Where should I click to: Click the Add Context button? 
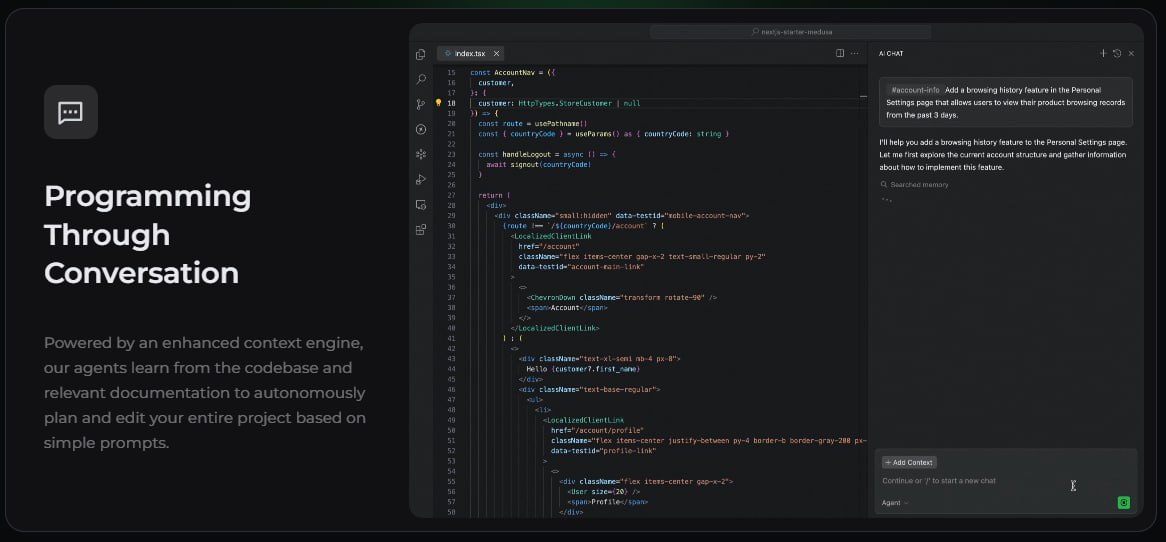click(x=909, y=462)
